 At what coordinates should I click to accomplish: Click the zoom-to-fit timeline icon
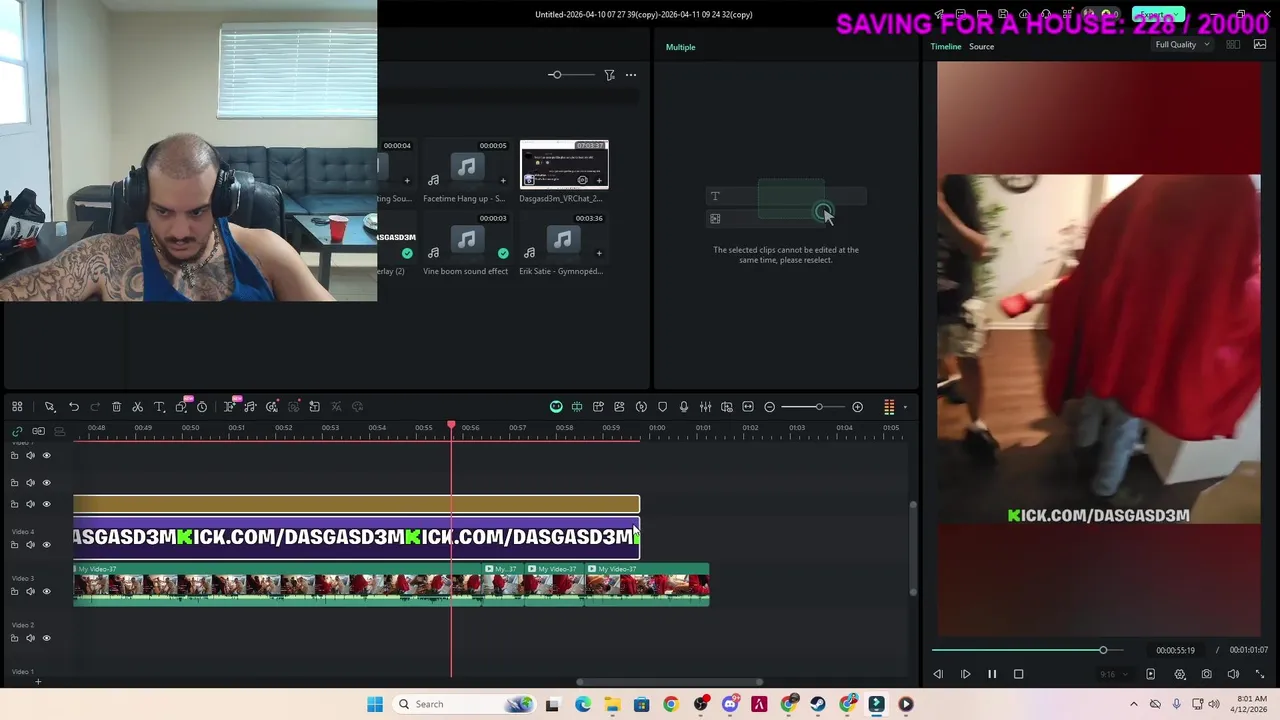point(748,407)
